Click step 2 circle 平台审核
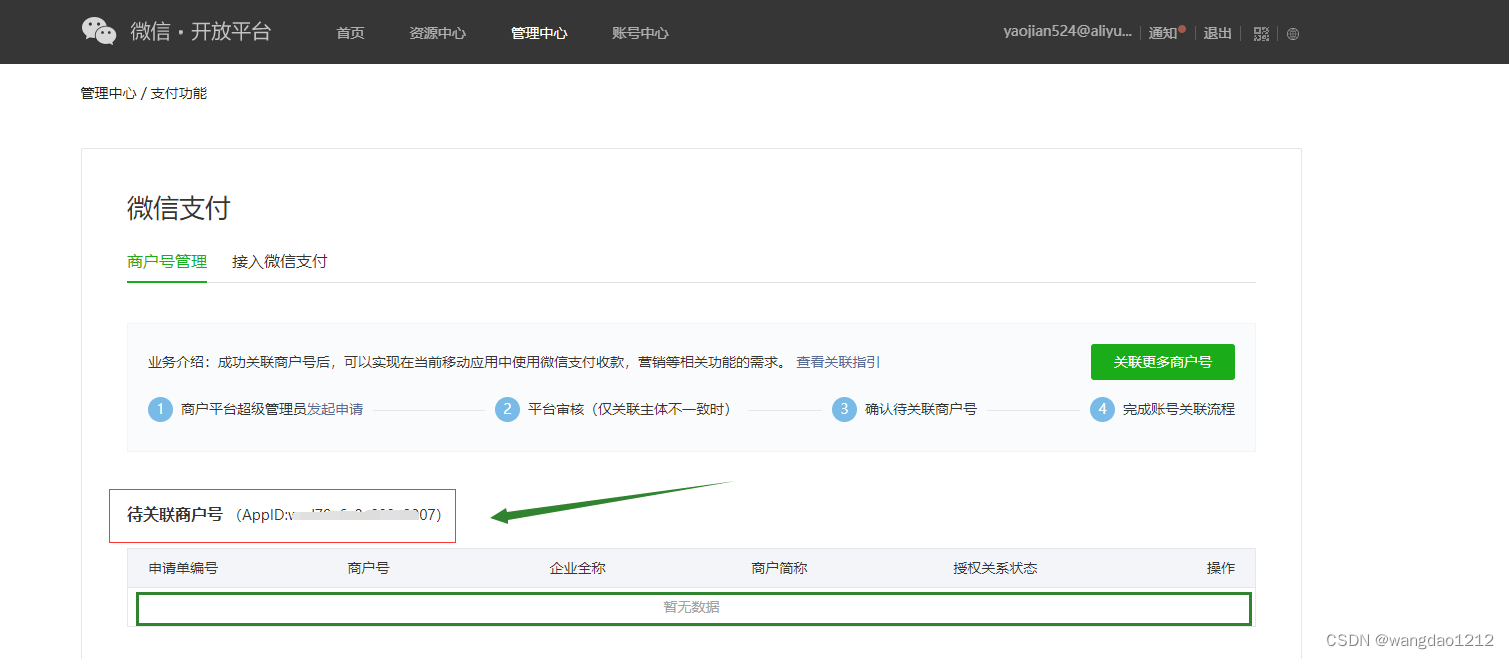 coord(508,409)
